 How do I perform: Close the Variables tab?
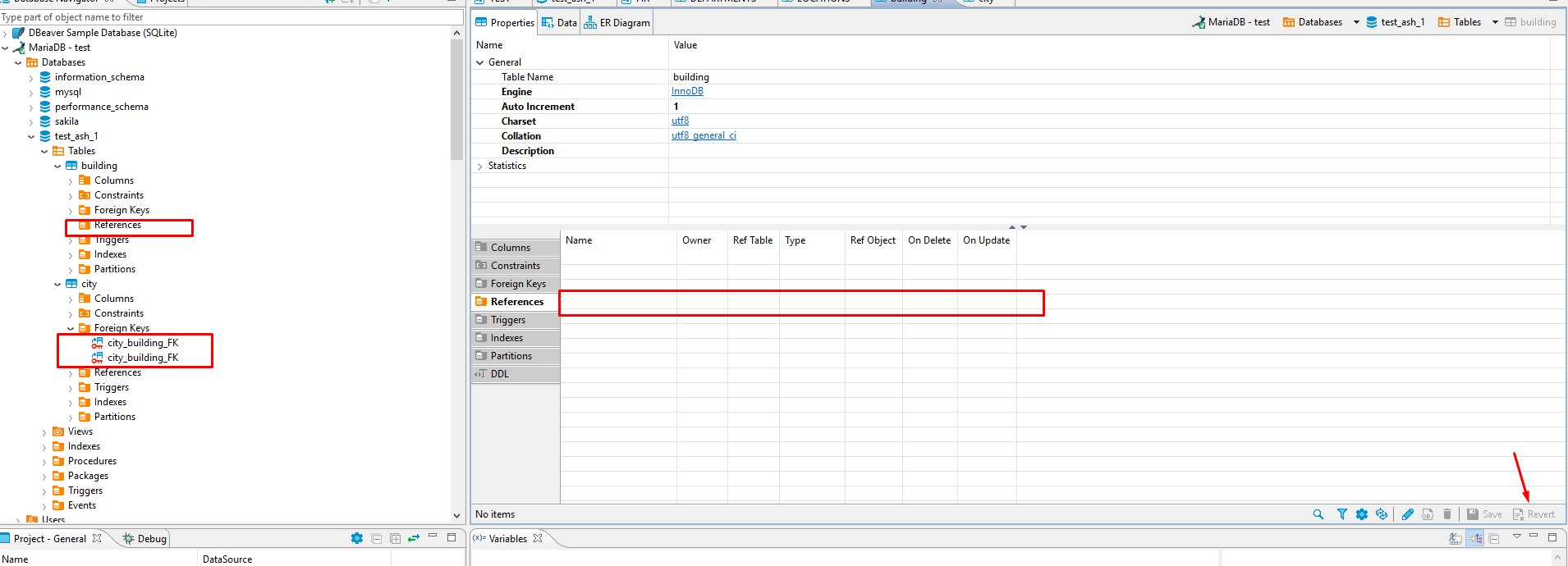[538, 538]
